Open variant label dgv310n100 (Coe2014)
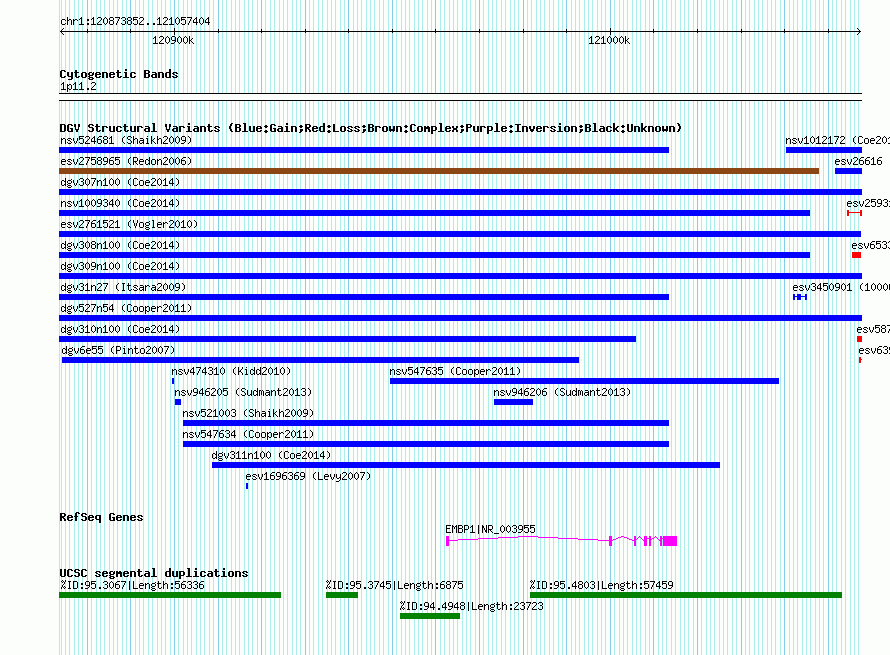The height and width of the screenshot is (655, 890). tap(120, 329)
